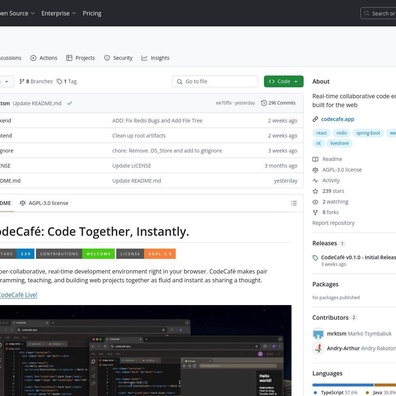Image resolution: width=396 pixels, height=396 pixels.
Task: Open the Releases section heading
Action: [325, 243]
